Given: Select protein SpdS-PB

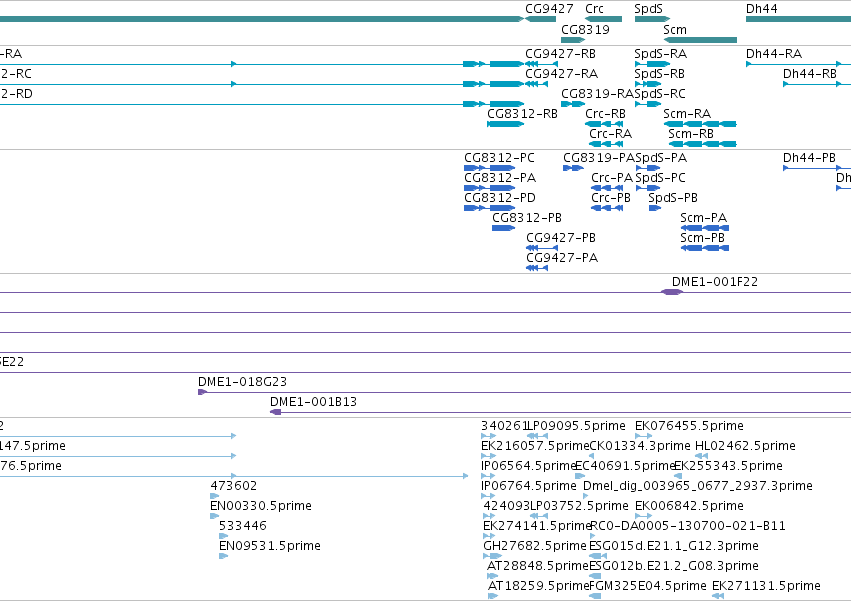Looking at the screenshot, I should click(x=673, y=198).
